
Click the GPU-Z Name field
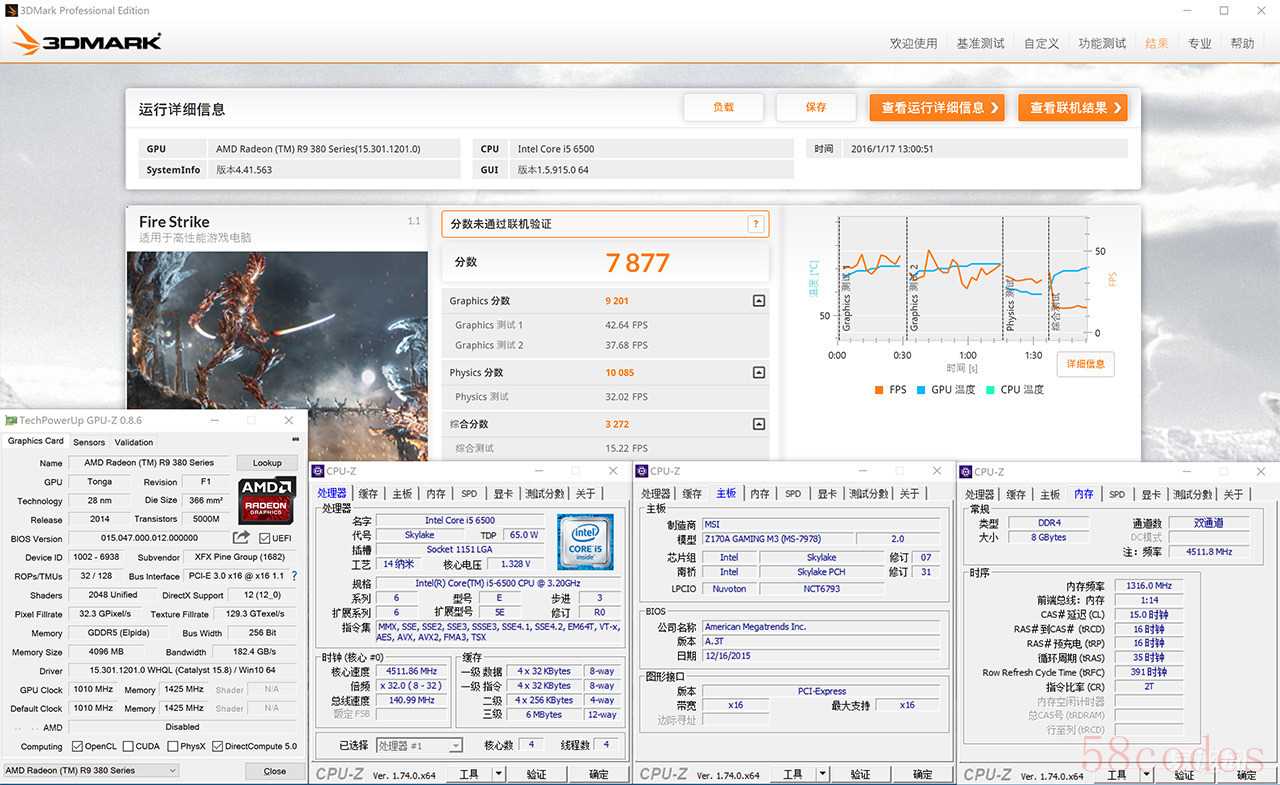149,463
